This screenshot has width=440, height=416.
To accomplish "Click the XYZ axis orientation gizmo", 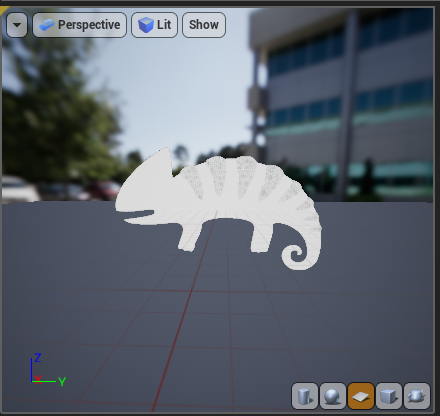I will (x=48, y=370).
